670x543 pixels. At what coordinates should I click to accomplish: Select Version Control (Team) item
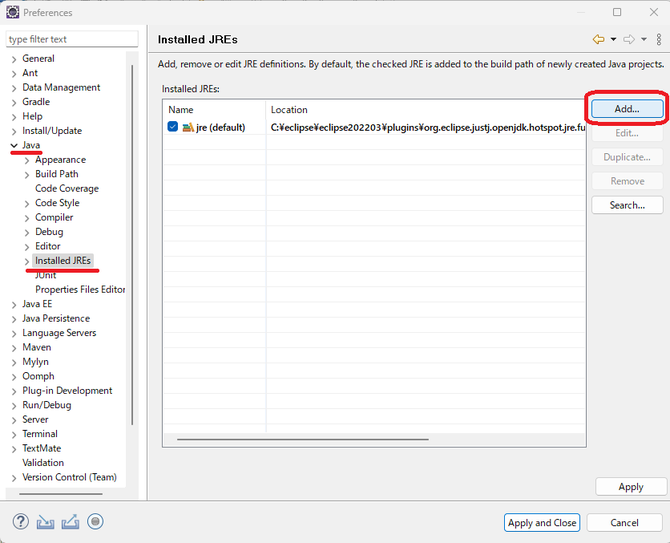(69, 477)
